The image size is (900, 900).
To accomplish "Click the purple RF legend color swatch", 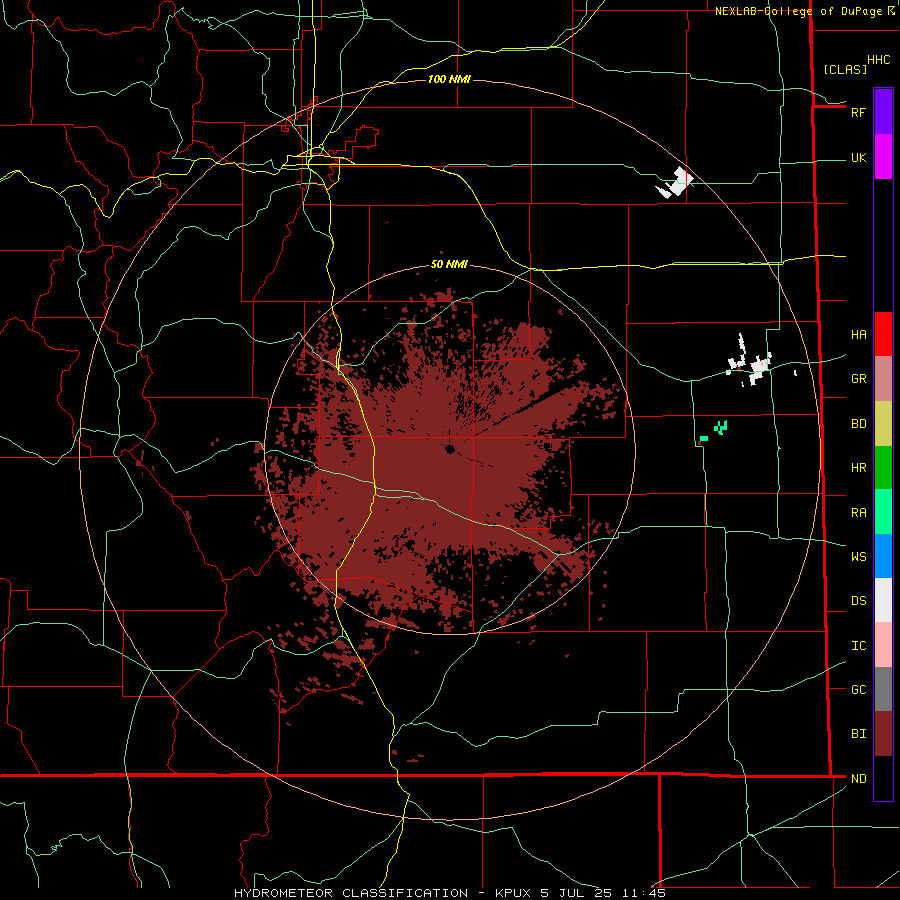I will pos(883,112).
